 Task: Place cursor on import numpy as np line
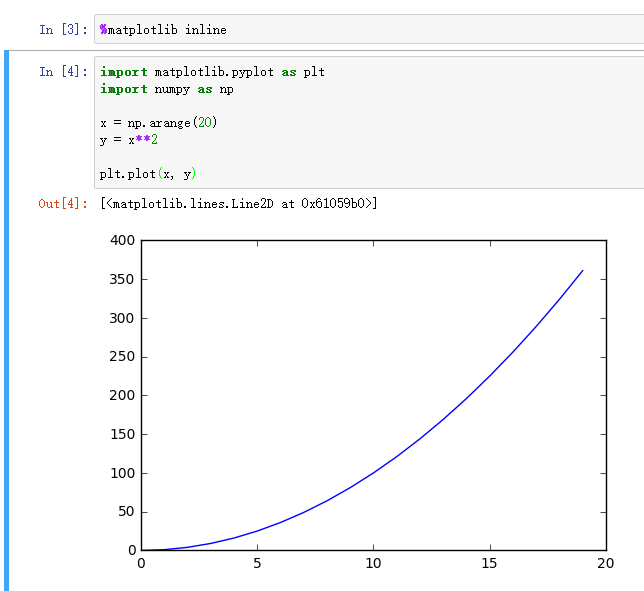coord(167,89)
